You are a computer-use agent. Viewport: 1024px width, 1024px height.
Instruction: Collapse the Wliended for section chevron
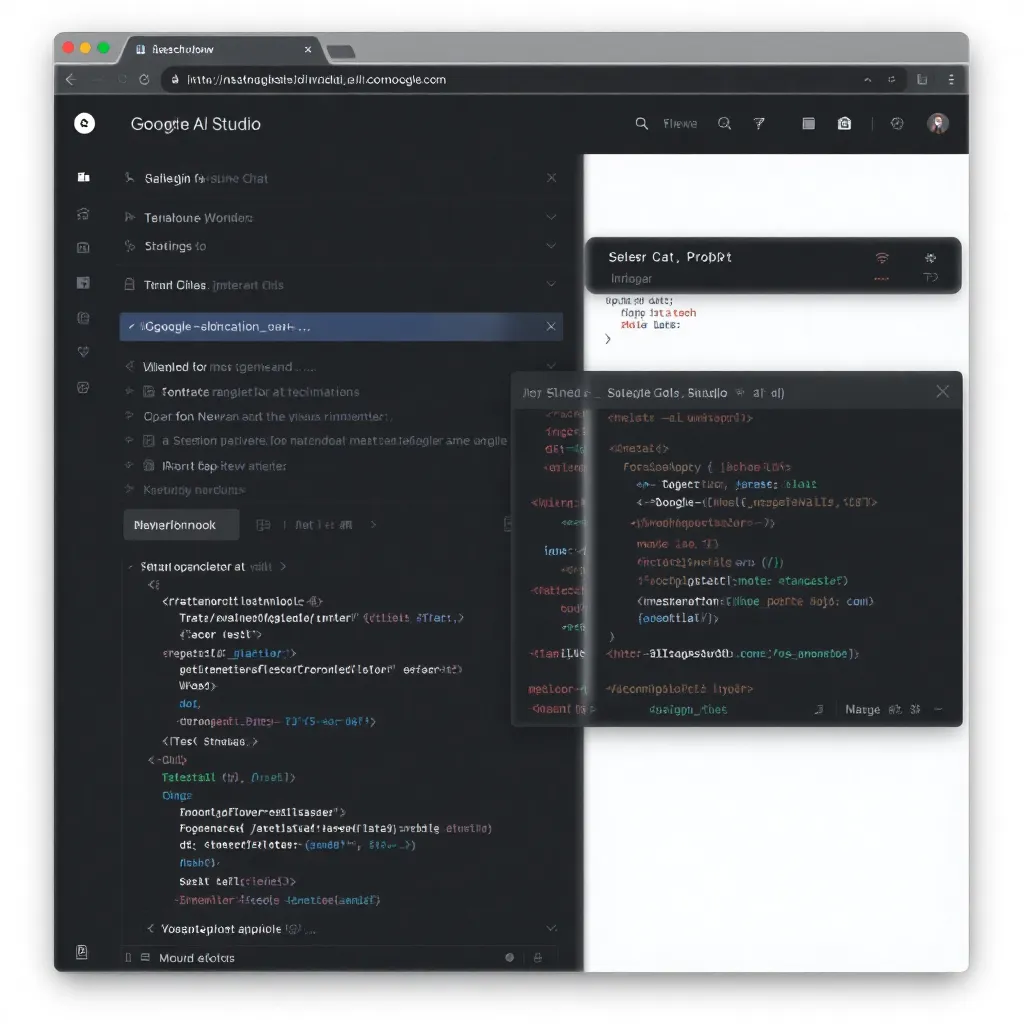(x=550, y=367)
